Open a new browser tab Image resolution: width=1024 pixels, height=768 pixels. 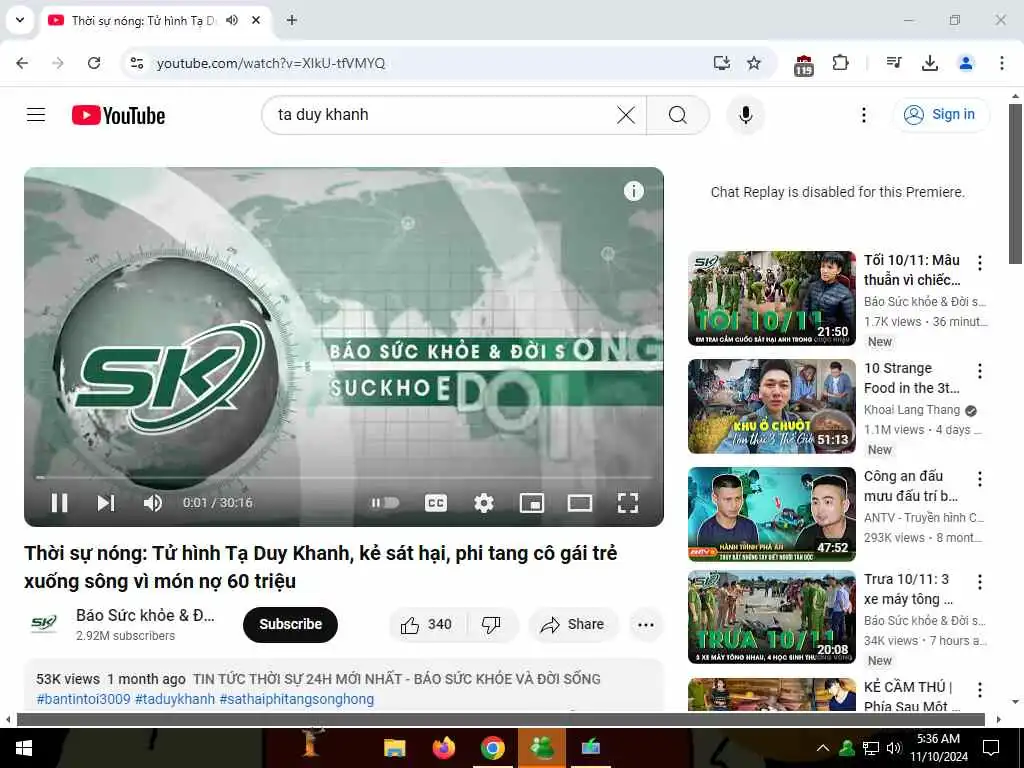click(x=292, y=20)
